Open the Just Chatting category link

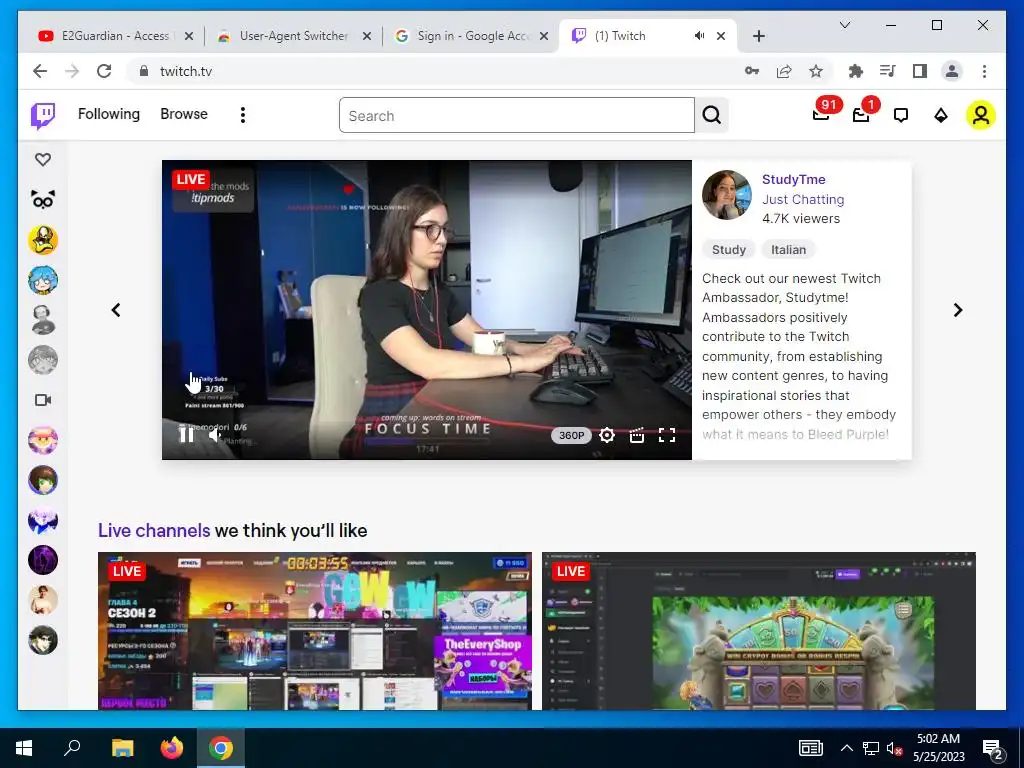803,199
